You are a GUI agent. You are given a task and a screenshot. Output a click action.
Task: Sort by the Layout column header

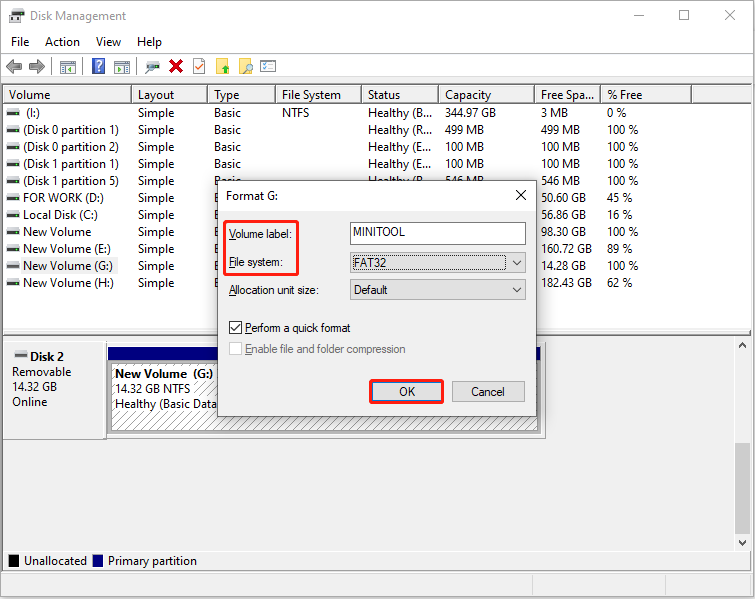coord(169,94)
